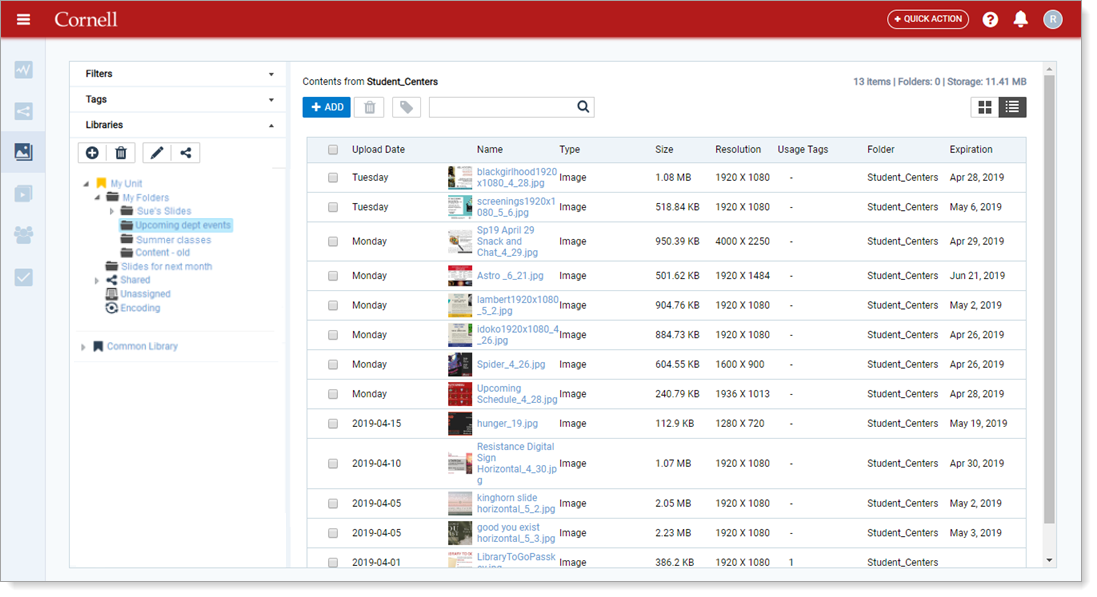Delete selected content with trash button
The height and width of the screenshot is (597, 1097).
[369, 107]
